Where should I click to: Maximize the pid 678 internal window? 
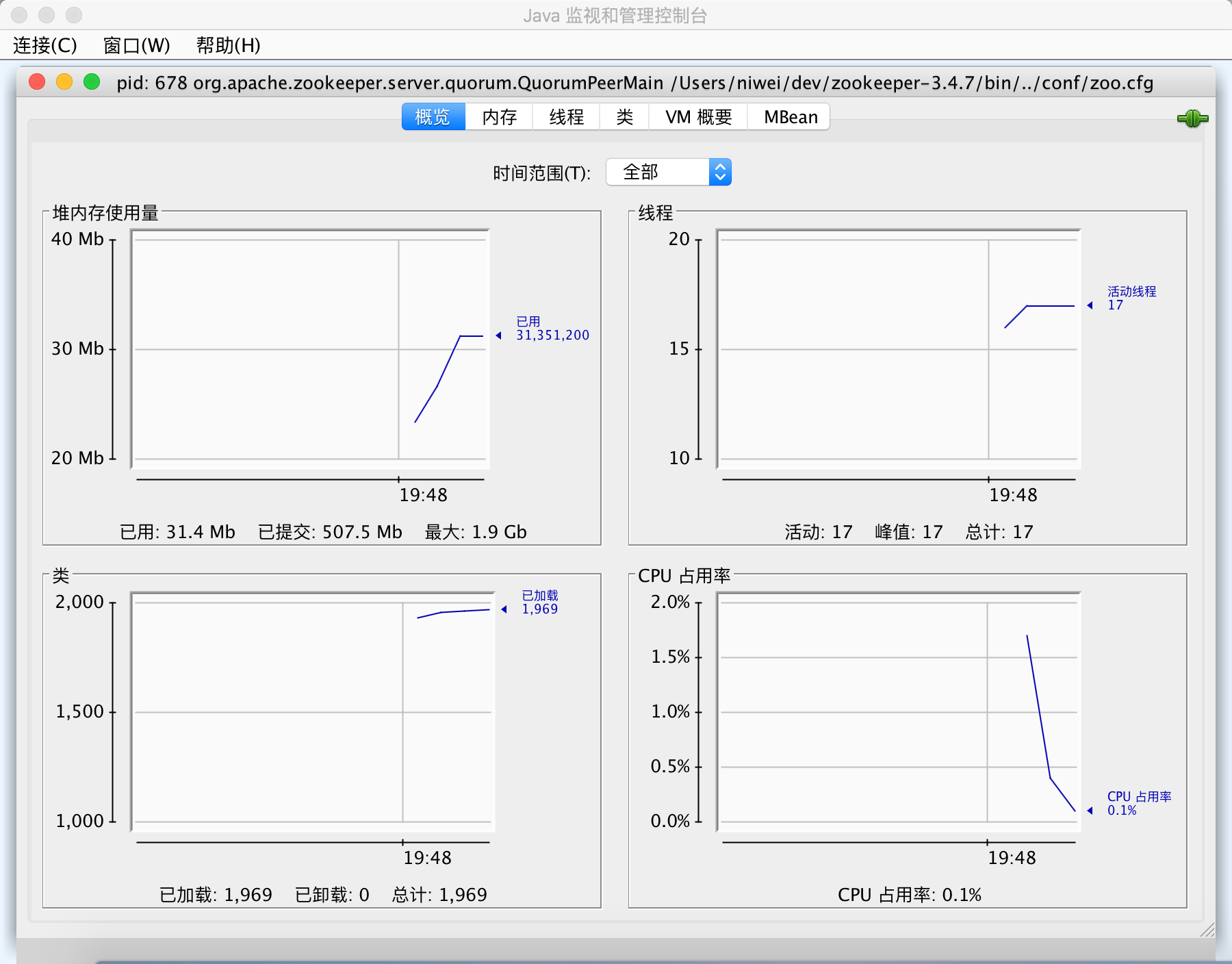tap(92, 82)
